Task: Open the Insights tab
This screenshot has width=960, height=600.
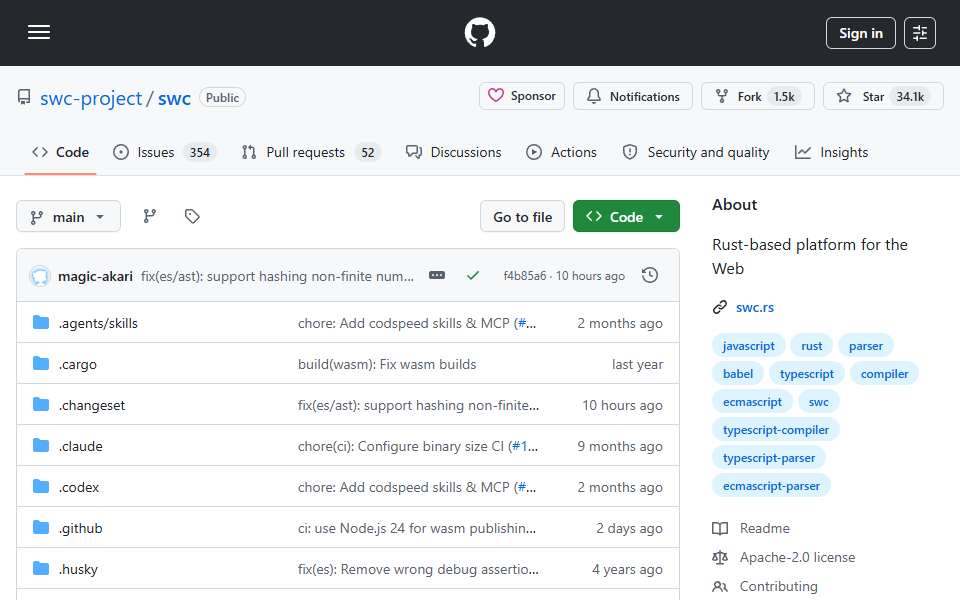Action: 831,152
